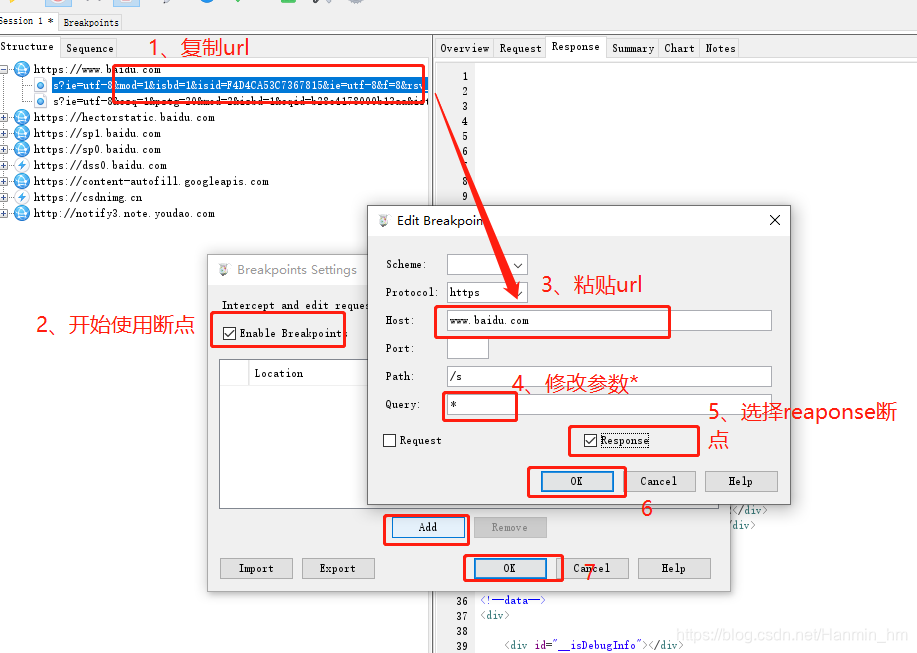Expand the content-autofill.googleapis.com node
Screen dimensions: 917x653
(x=4, y=182)
